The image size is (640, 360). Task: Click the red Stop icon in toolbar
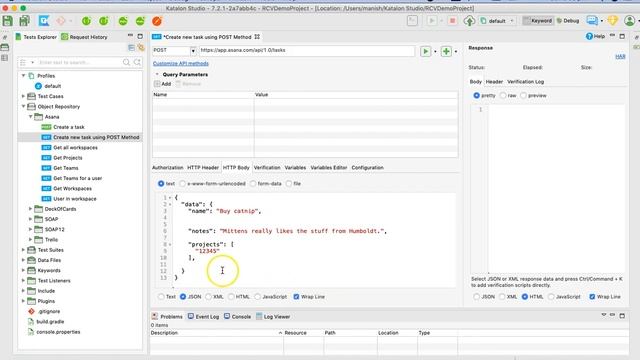[x=452, y=20]
